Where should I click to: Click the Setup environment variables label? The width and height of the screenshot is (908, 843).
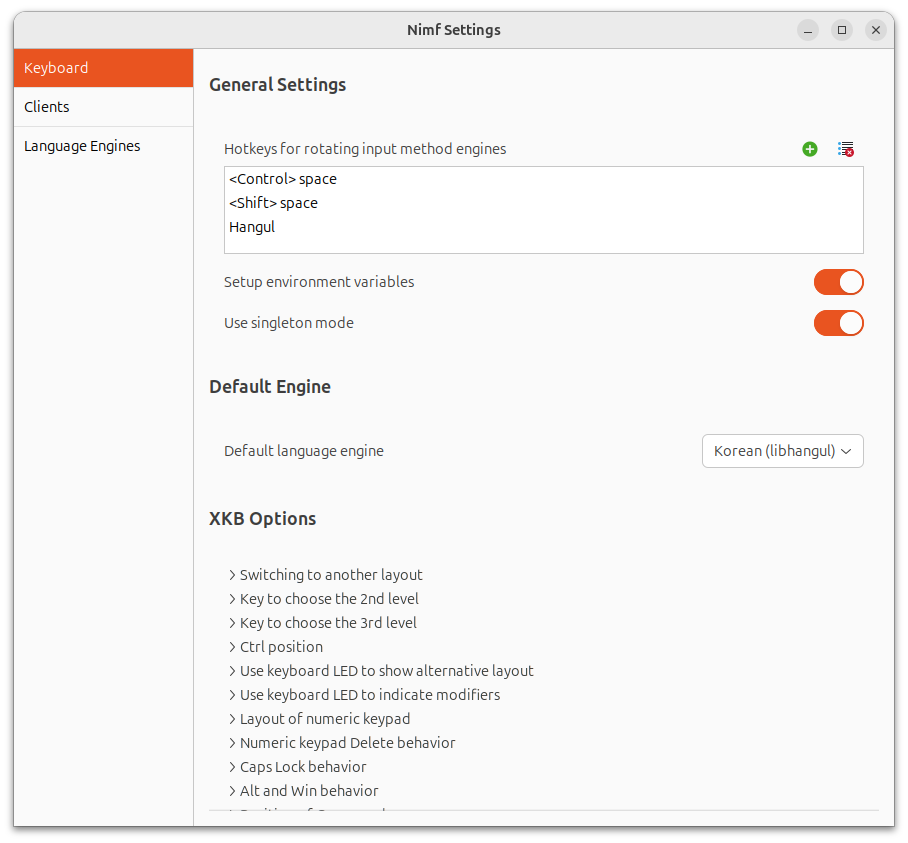tap(319, 282)
